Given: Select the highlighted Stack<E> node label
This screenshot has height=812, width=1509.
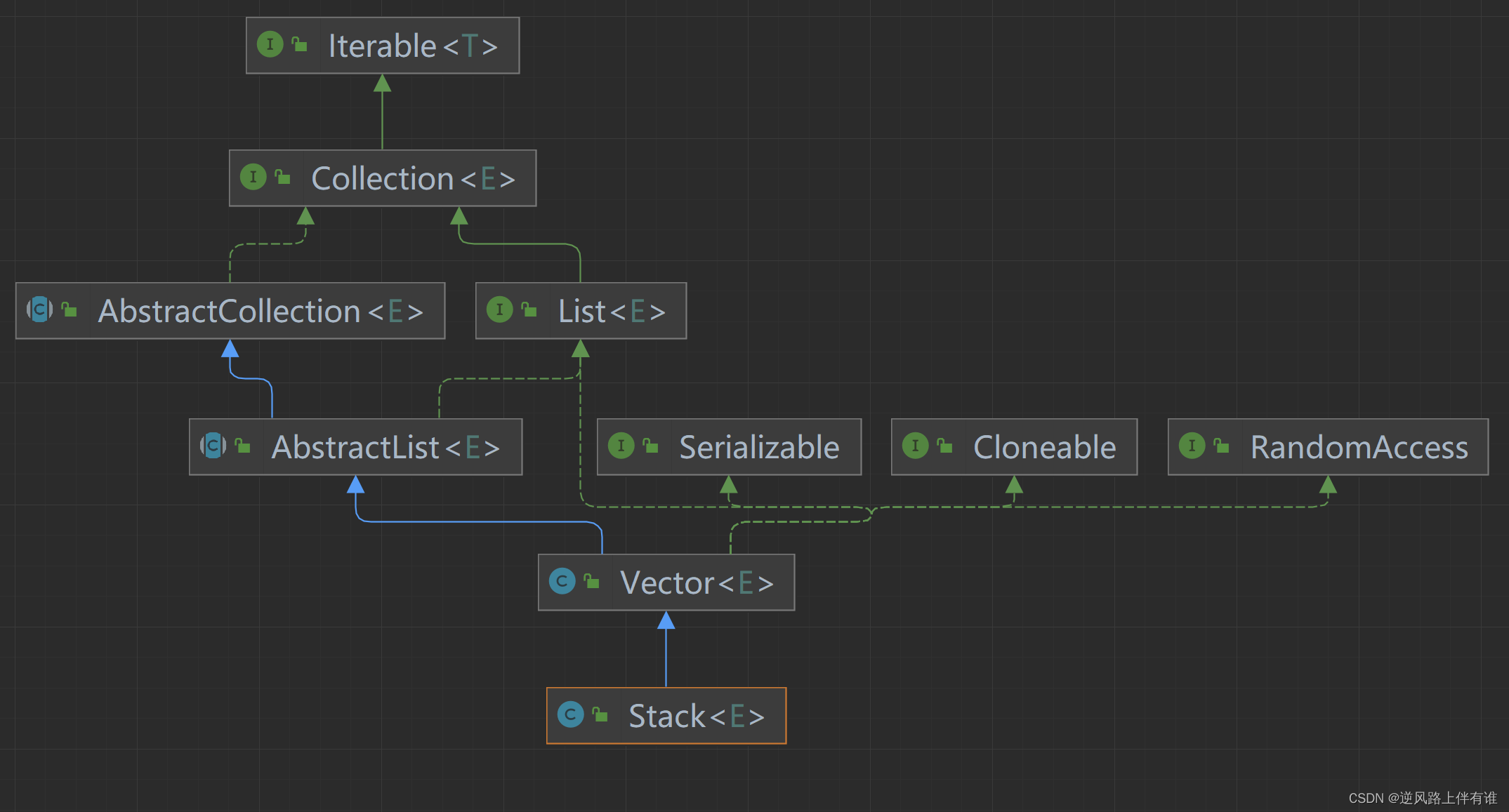Looking at the screenshot, I should [696, 717].
